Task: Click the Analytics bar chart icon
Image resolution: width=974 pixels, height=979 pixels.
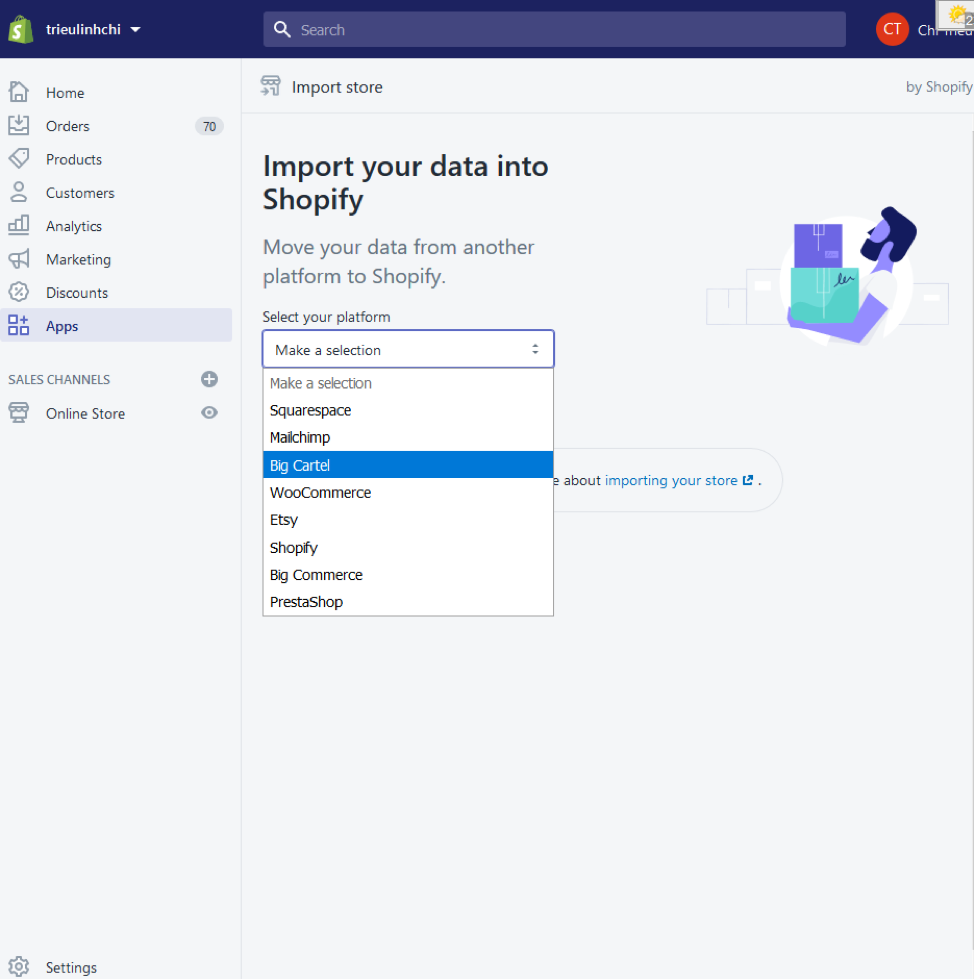Action: click(x=19, y=225)
